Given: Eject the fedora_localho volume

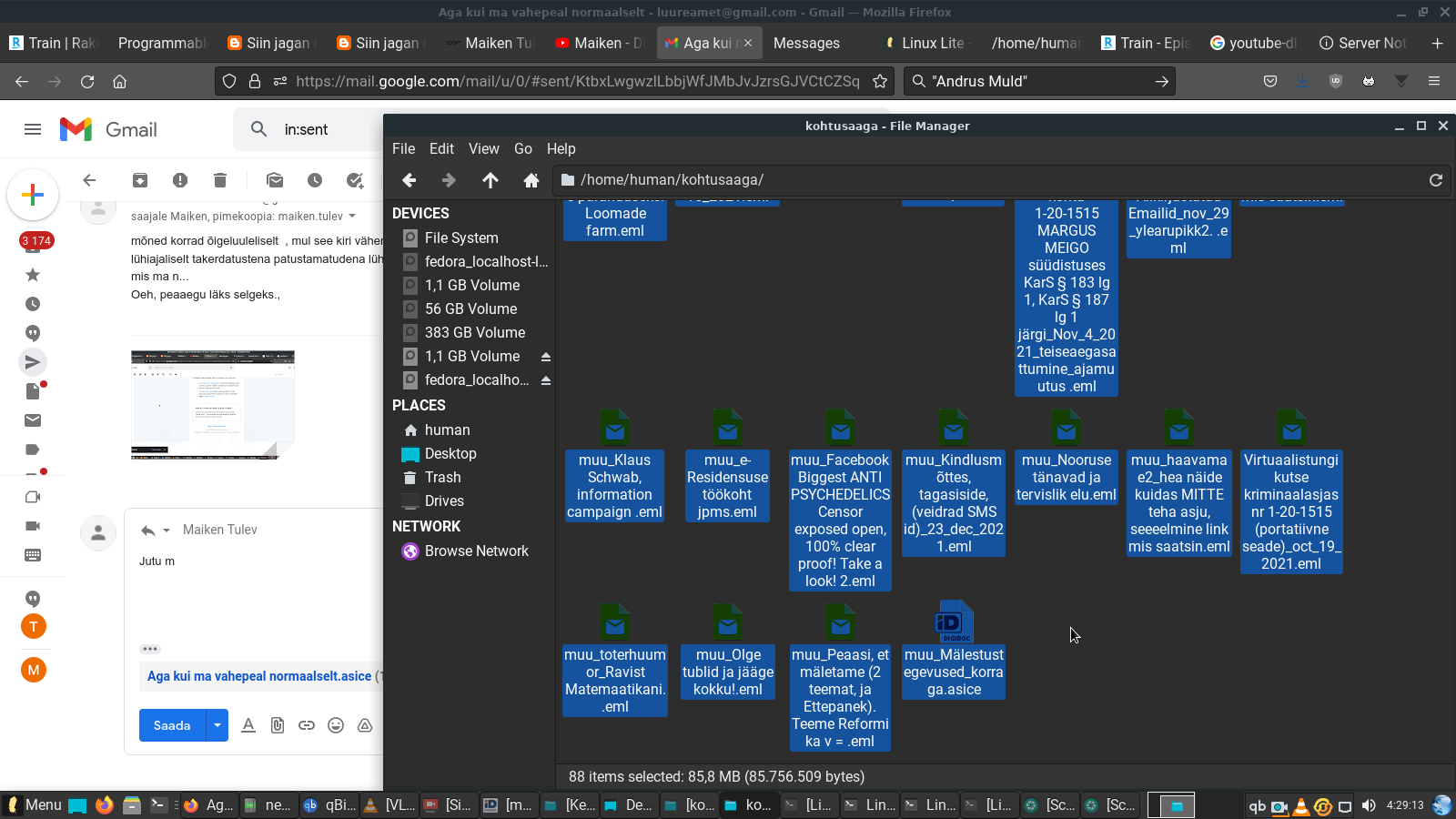Looking at the screenshot, I should pos(546,380).
